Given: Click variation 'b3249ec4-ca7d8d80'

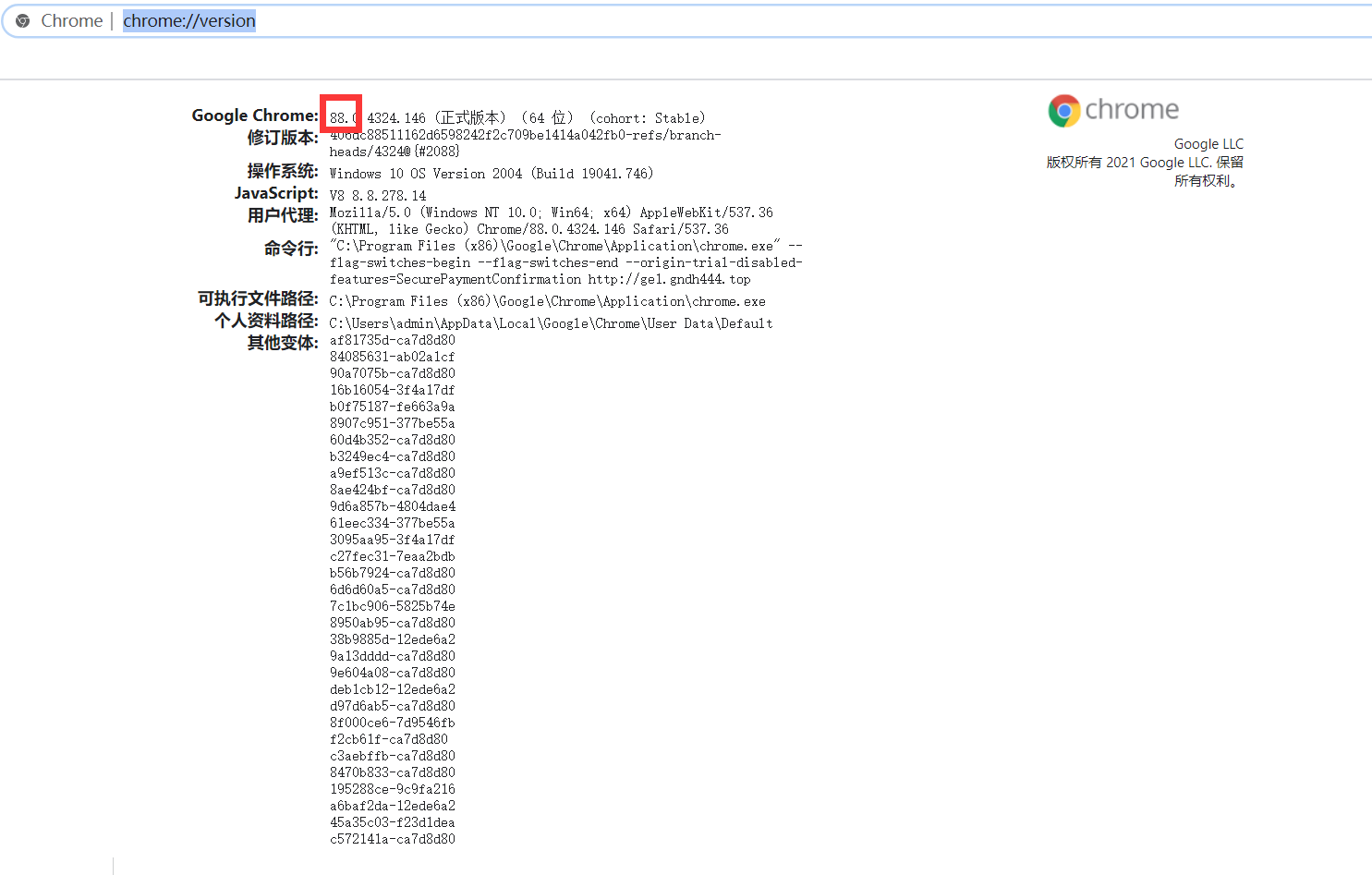Looking at the screenshot, I should (x=393, y=456).
